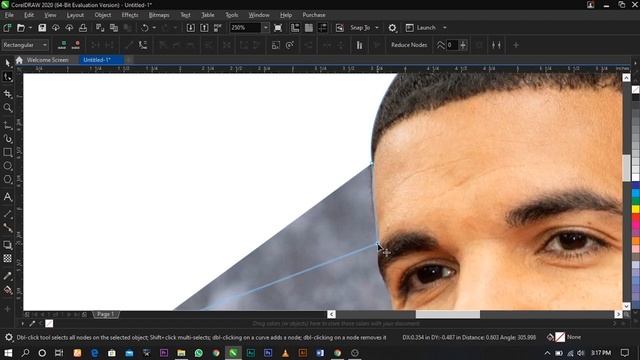640x360 pixels.
Task: Select the Text tool
Action: (x=7, y=197)
